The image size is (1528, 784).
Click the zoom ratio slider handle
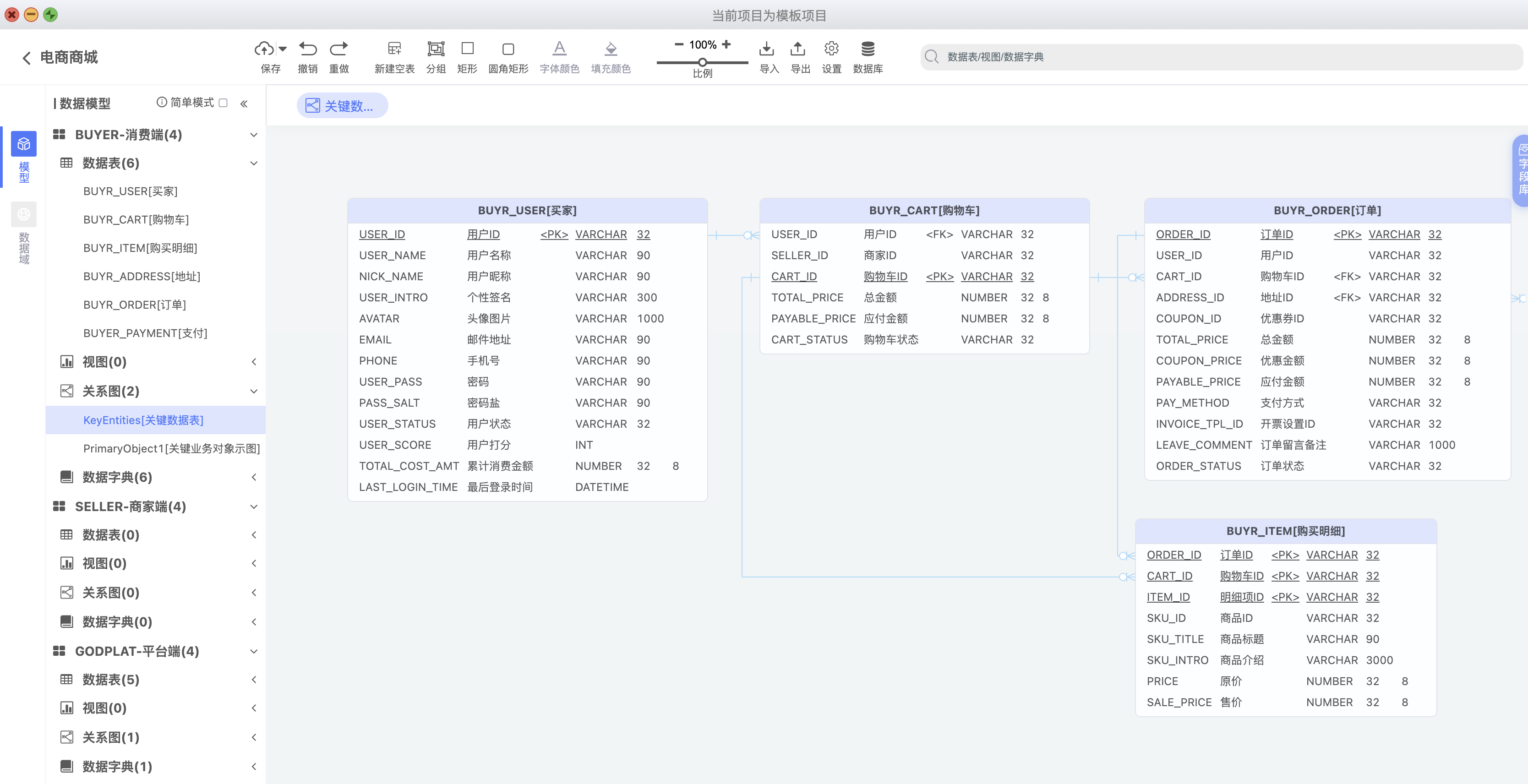click(x=702, y=62)
